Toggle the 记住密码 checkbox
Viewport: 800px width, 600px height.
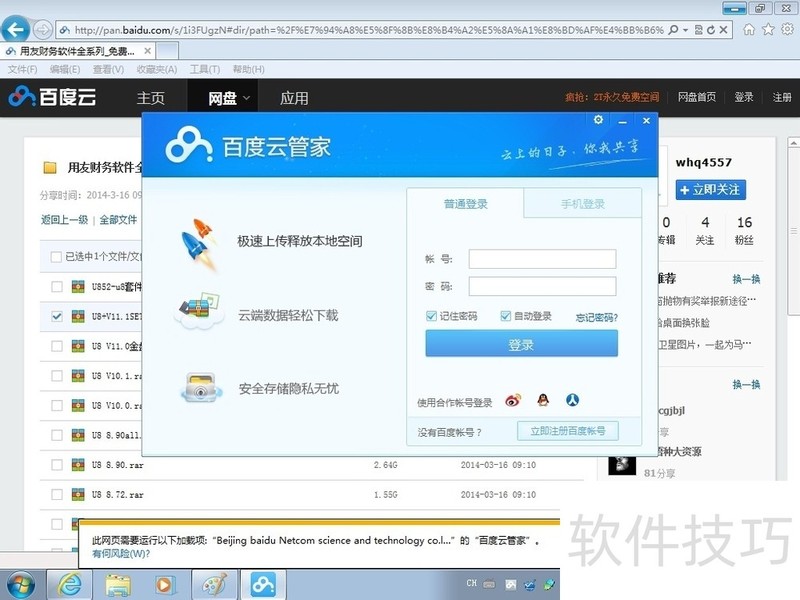click(x=431, y=316)
